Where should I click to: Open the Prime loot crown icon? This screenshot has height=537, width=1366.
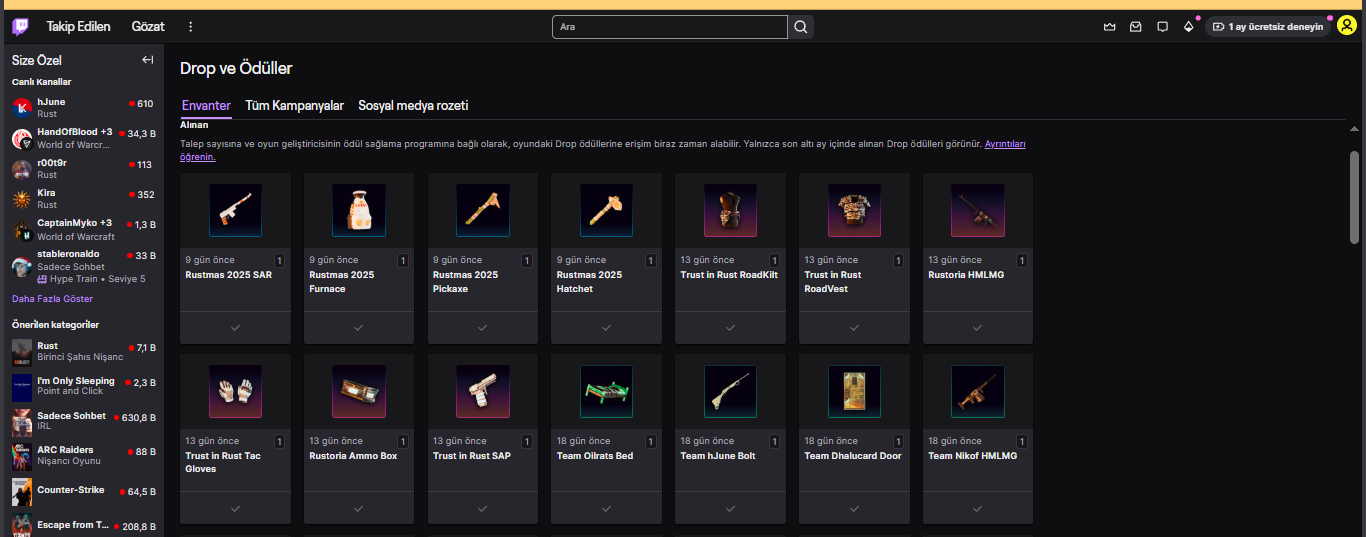(1109, 27)
